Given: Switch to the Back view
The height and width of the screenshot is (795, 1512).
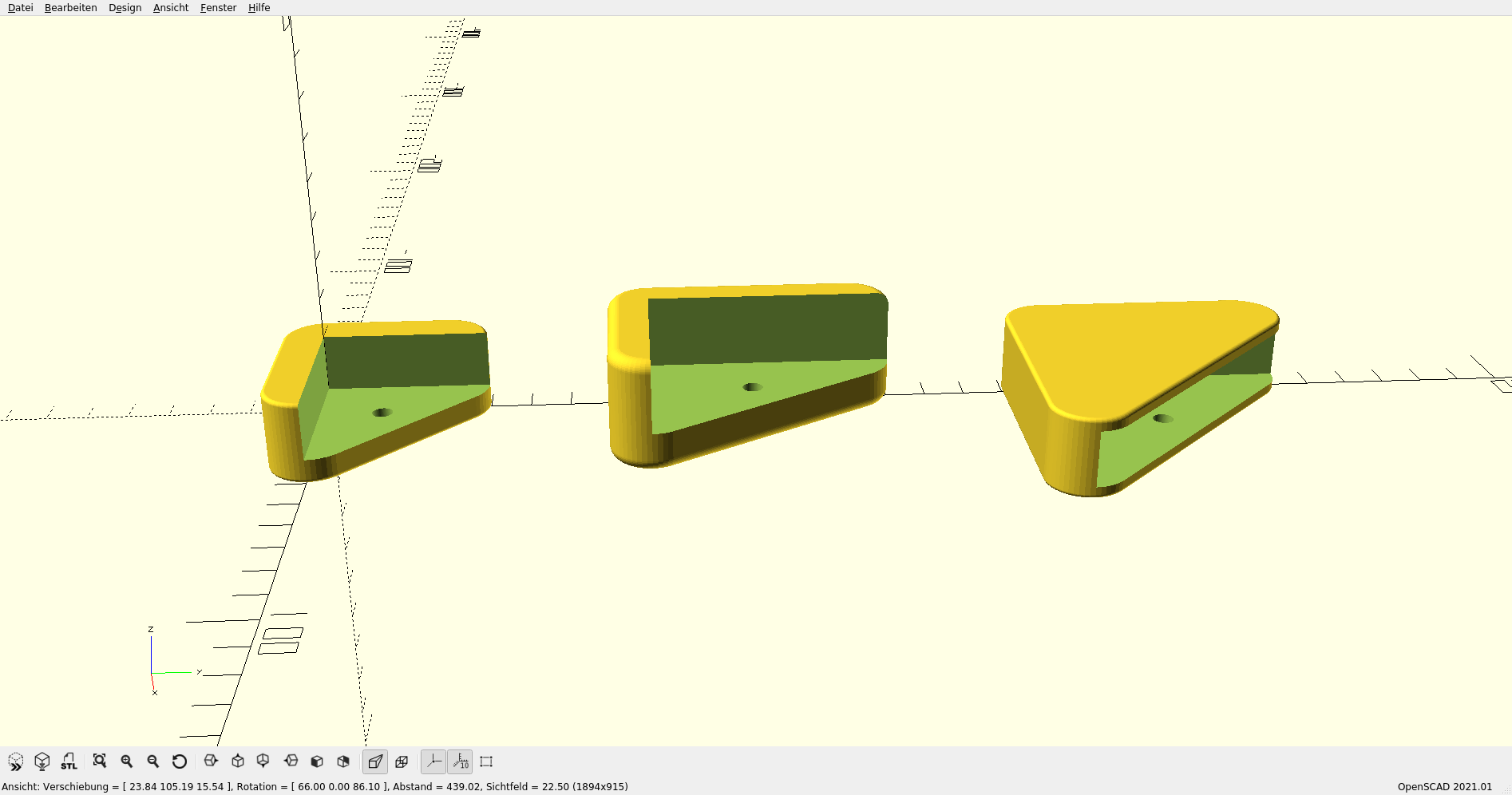Looking at the screenshot, I should (x=343, y=761).
